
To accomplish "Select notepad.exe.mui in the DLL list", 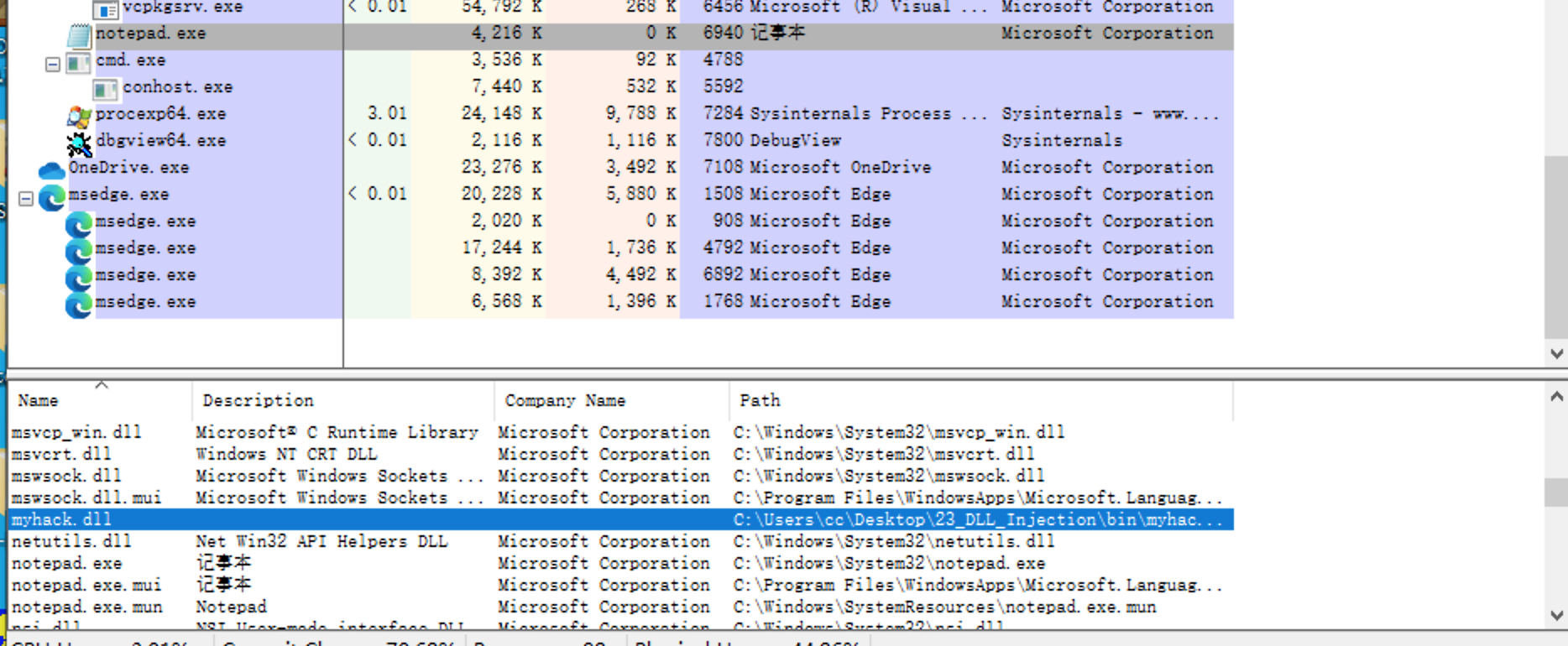I will coord(86,585).
